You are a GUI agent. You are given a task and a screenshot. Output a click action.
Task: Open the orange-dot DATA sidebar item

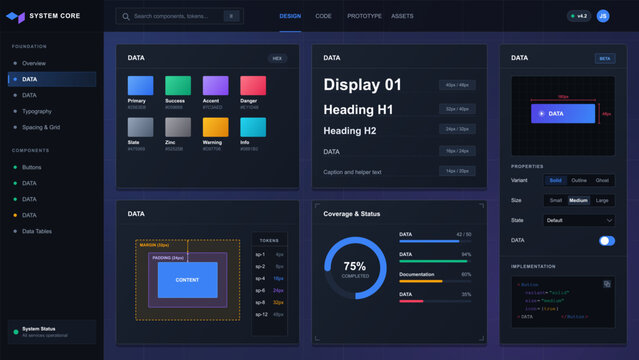tap(52, 215)
